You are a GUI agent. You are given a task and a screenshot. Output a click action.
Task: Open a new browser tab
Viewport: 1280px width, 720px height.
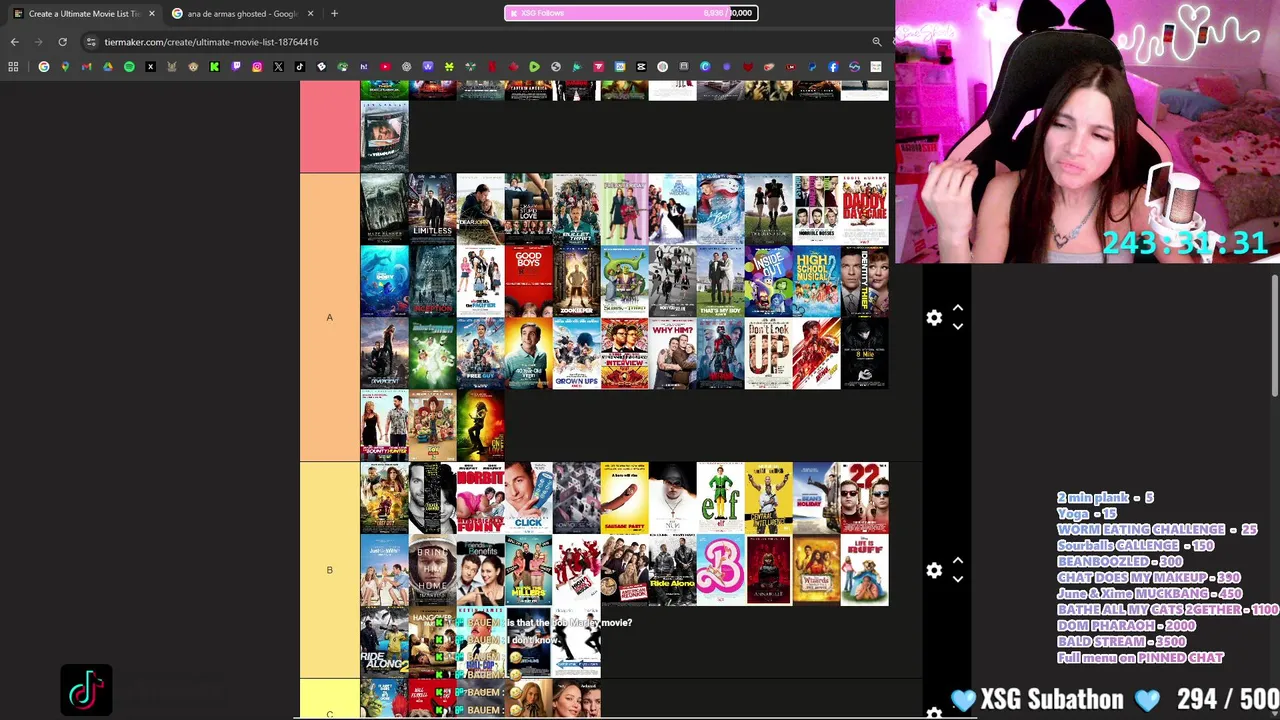click(334, 14)
